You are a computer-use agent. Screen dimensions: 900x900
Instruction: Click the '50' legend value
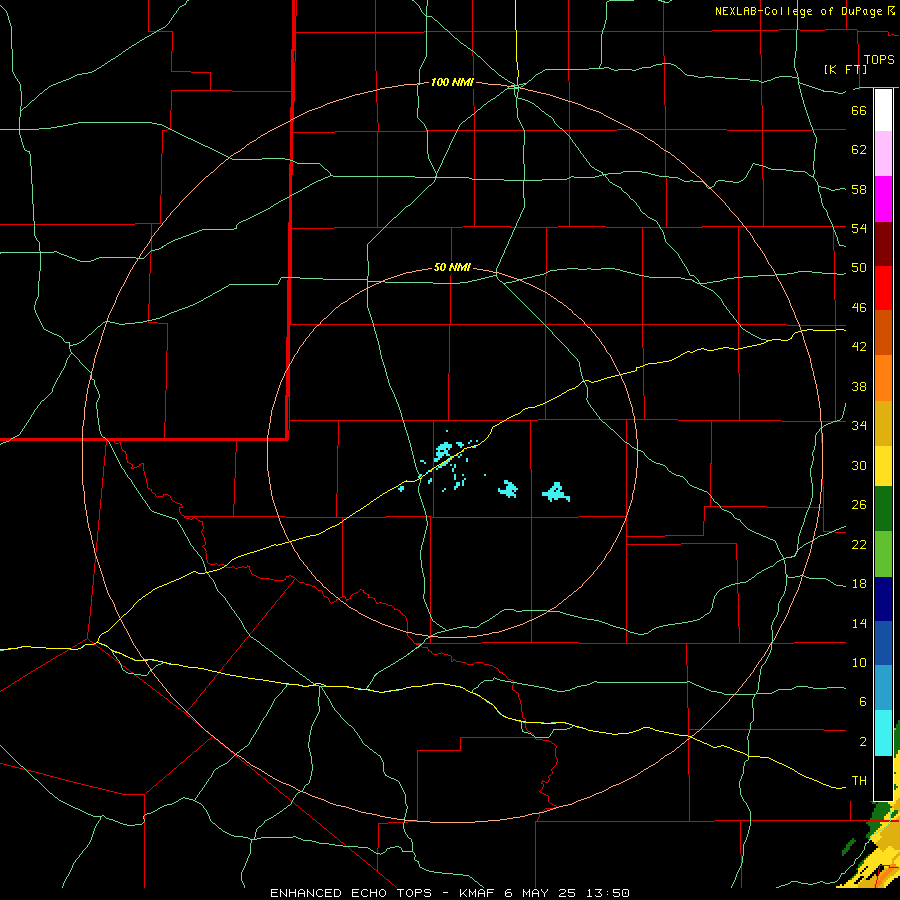(x=859, y=268)
